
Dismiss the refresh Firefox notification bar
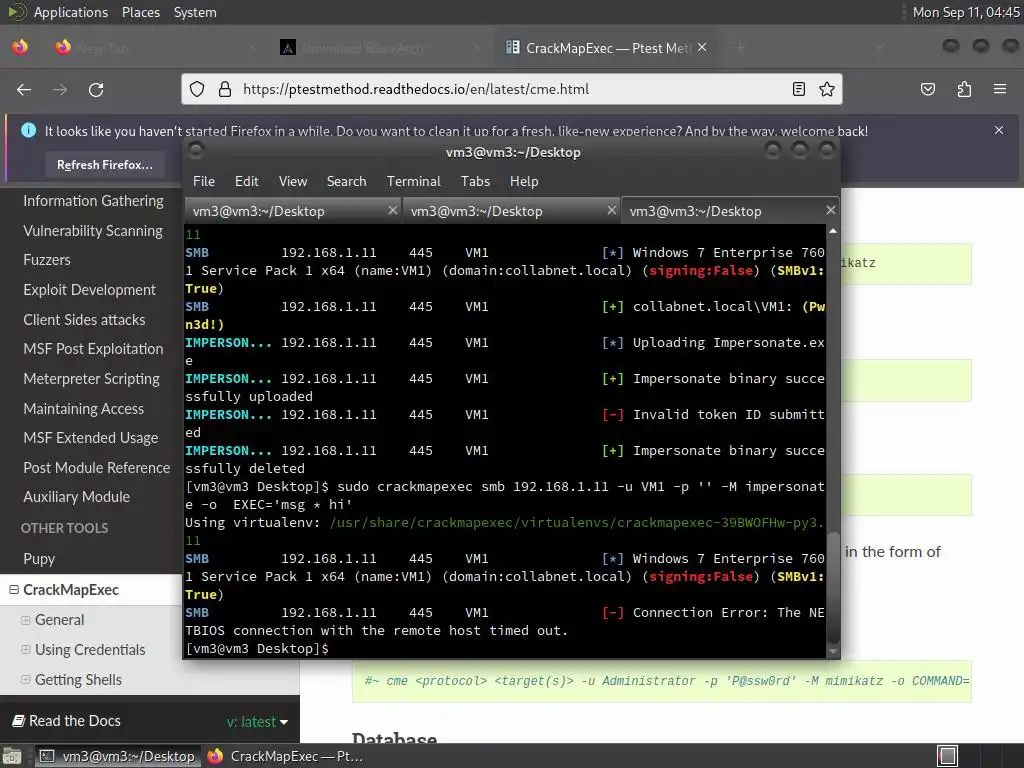pyautogui.click(x=999, y=130)
